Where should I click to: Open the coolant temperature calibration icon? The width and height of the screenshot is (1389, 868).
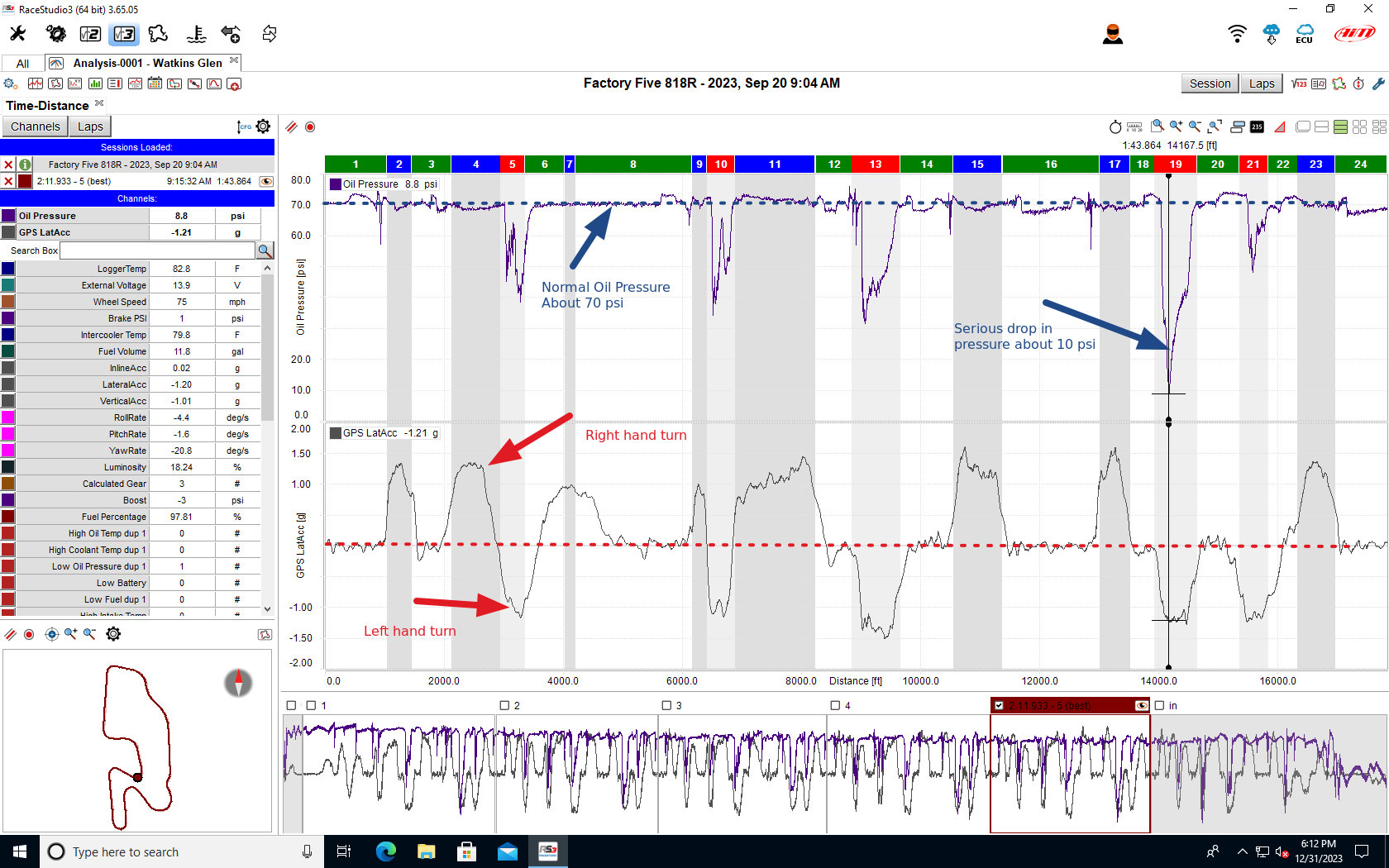[x=196, y=34]
